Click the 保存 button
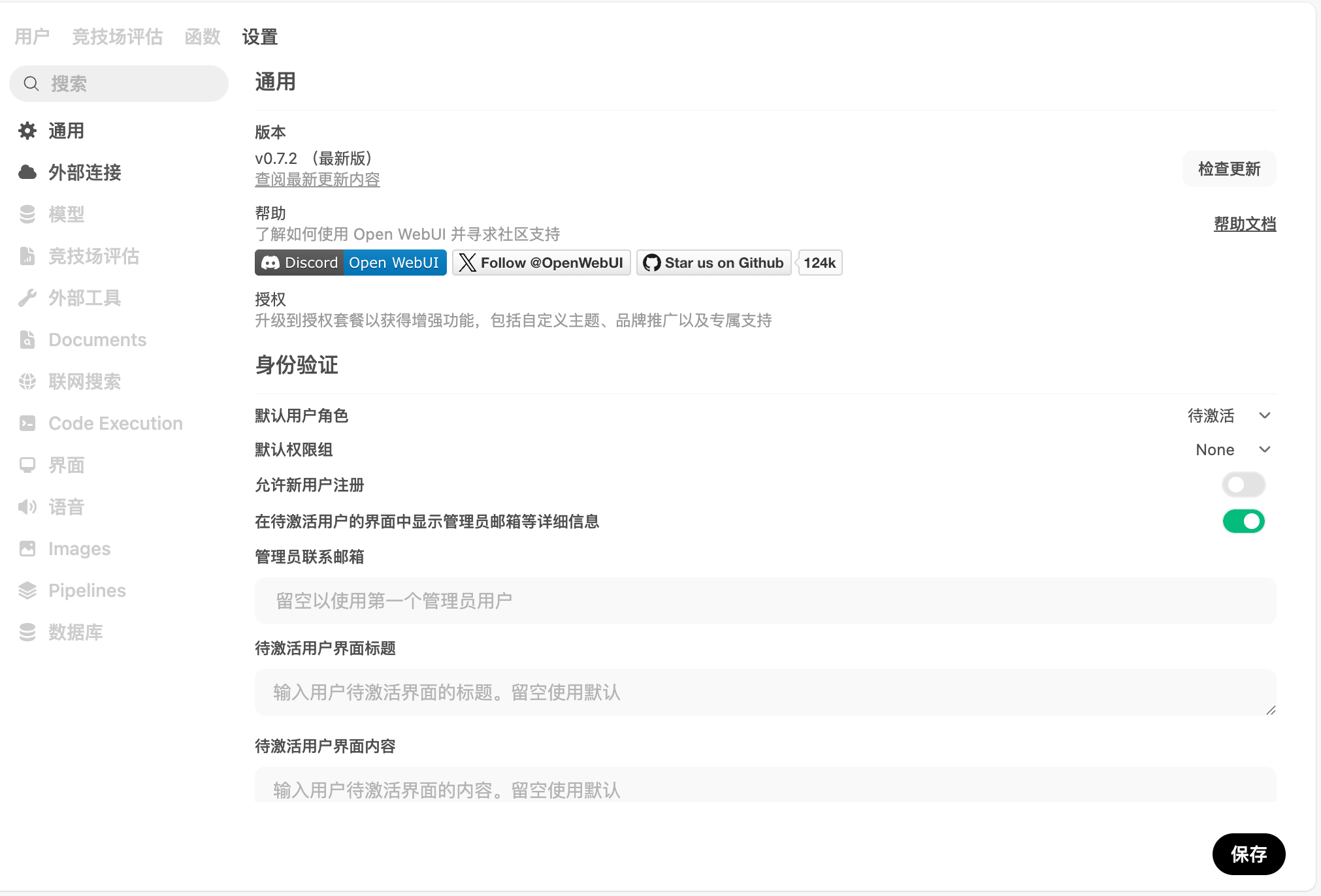Screen dimensions: 1321x896 (x=1248, y=854)
